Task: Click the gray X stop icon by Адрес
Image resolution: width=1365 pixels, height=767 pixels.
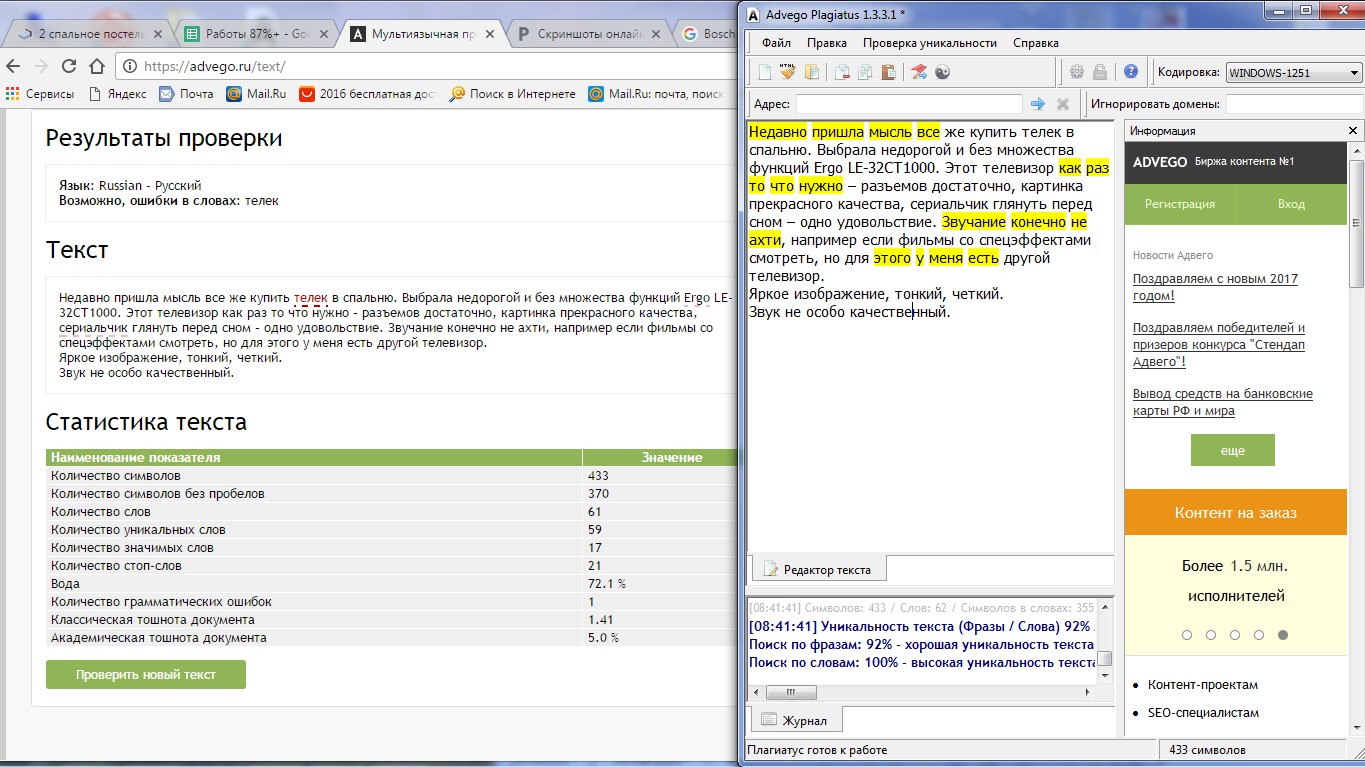Action: point(1063,104)
